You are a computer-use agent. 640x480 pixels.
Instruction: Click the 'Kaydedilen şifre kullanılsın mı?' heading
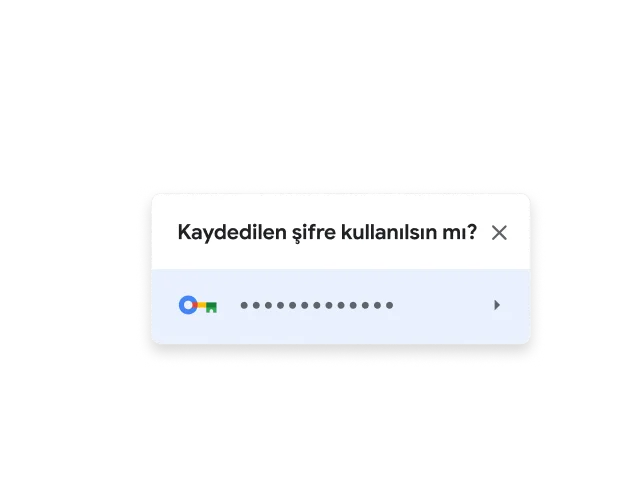[327, 233]
